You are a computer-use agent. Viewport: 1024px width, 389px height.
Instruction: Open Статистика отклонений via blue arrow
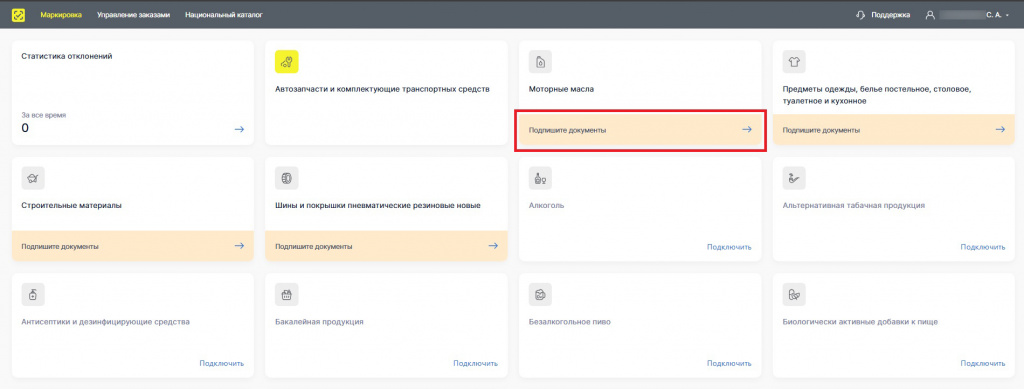tap(240, 129)
